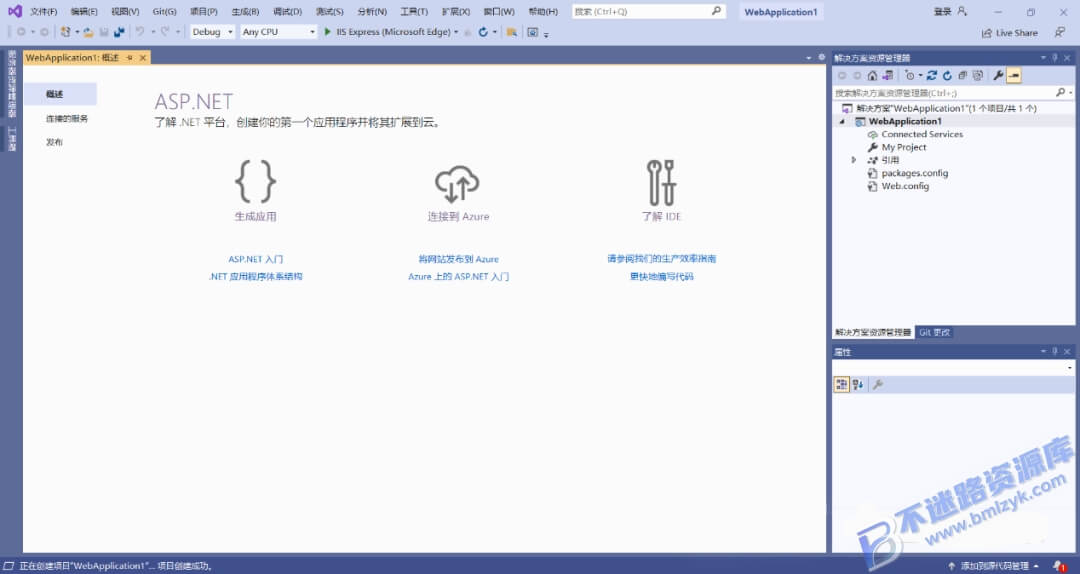Open the 编辑(E) menu

tap(84, 12)
